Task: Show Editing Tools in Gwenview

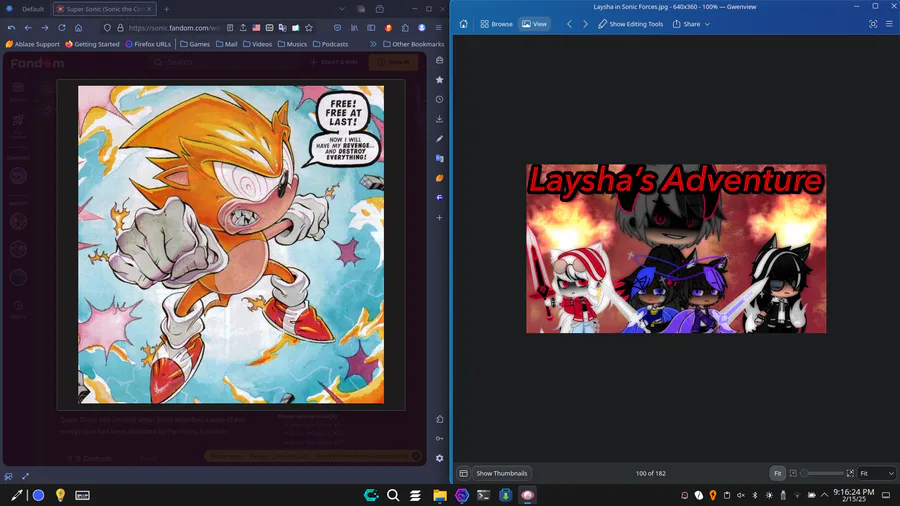Action: pyautogui.click(x=630, y=24)
